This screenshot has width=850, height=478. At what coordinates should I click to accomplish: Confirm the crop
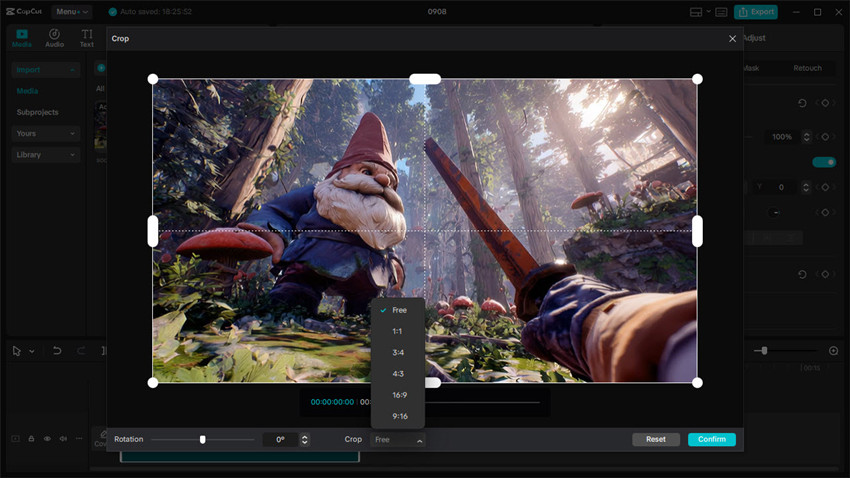712,440
